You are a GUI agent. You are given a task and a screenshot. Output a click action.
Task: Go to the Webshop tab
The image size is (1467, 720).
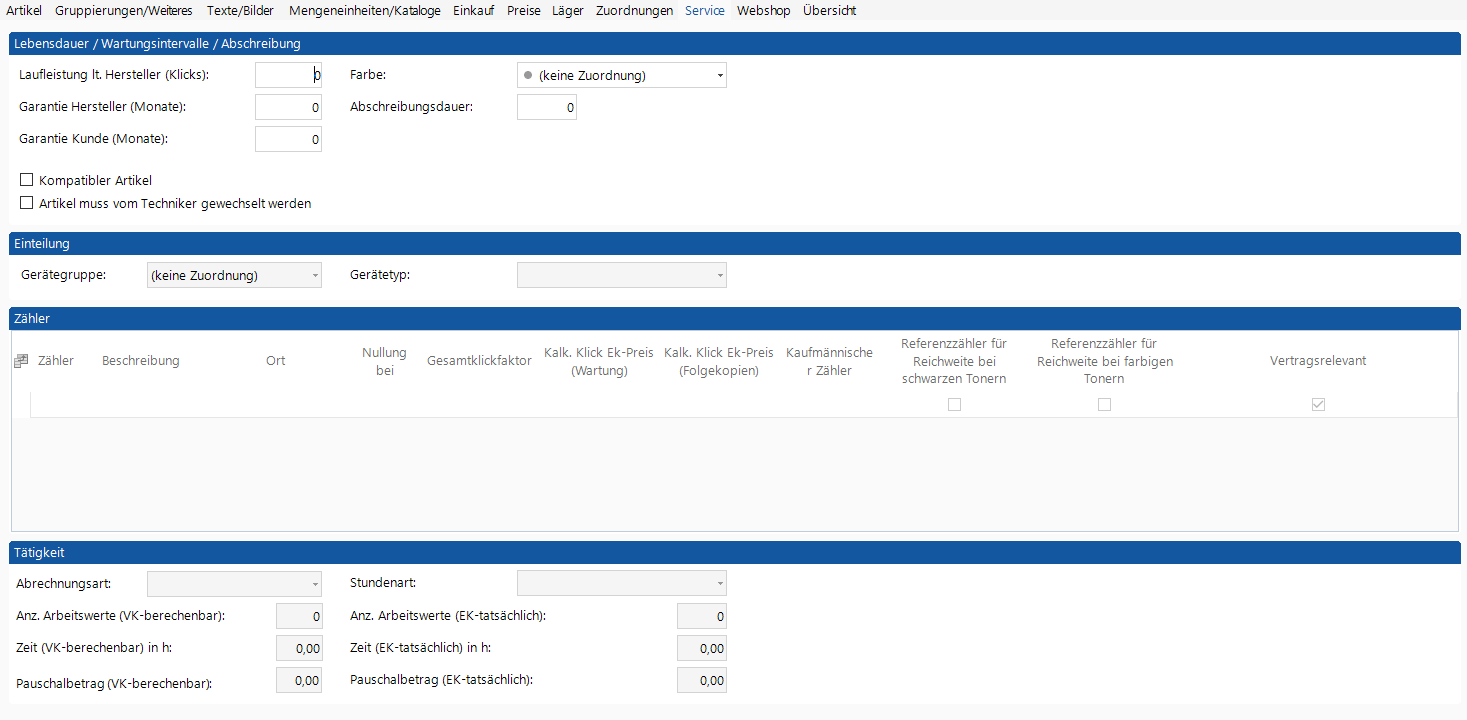click(x=763, y=11)
